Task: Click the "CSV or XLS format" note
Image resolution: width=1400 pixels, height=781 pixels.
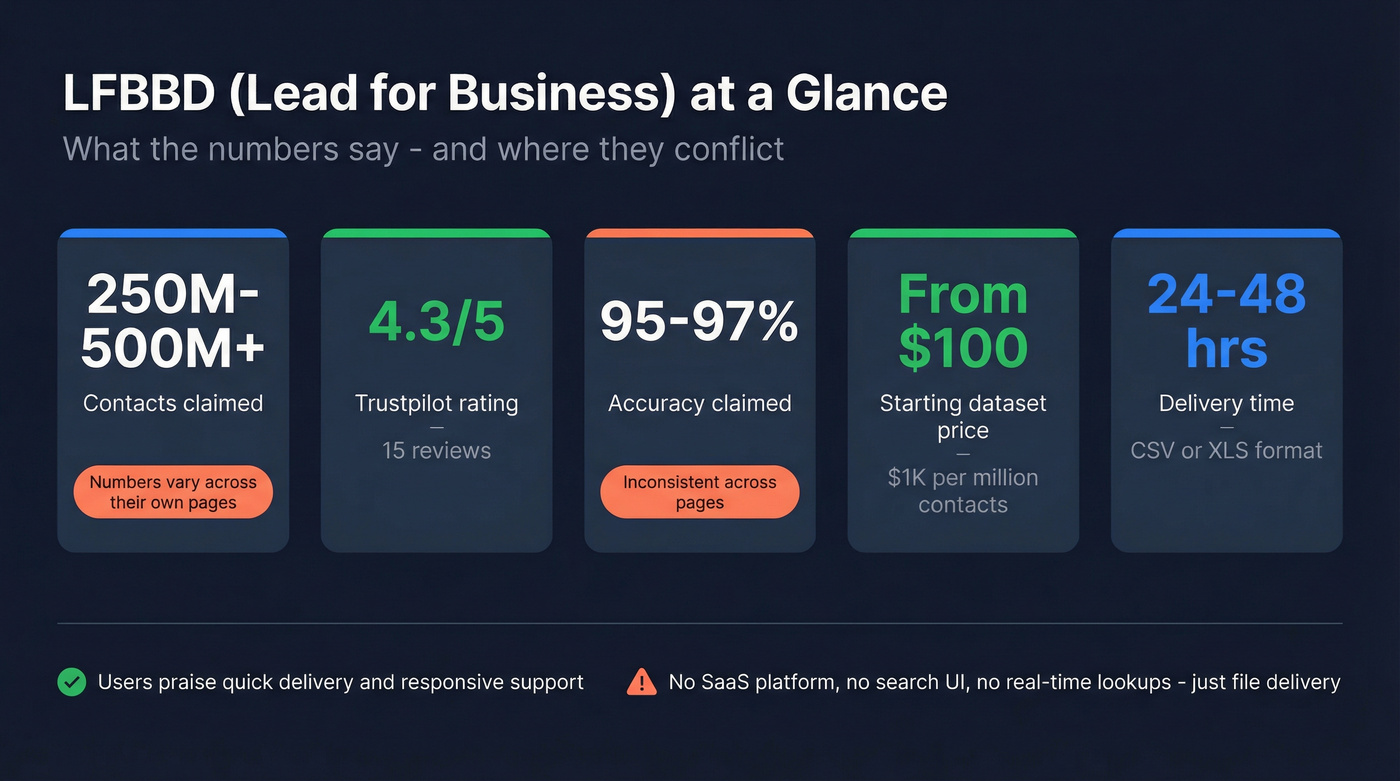Action: [1226, 450]
